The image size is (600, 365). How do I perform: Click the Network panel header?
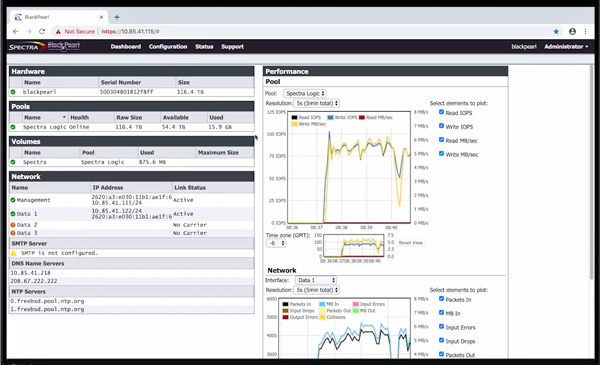pyautogui.click(x=132, y=177)
